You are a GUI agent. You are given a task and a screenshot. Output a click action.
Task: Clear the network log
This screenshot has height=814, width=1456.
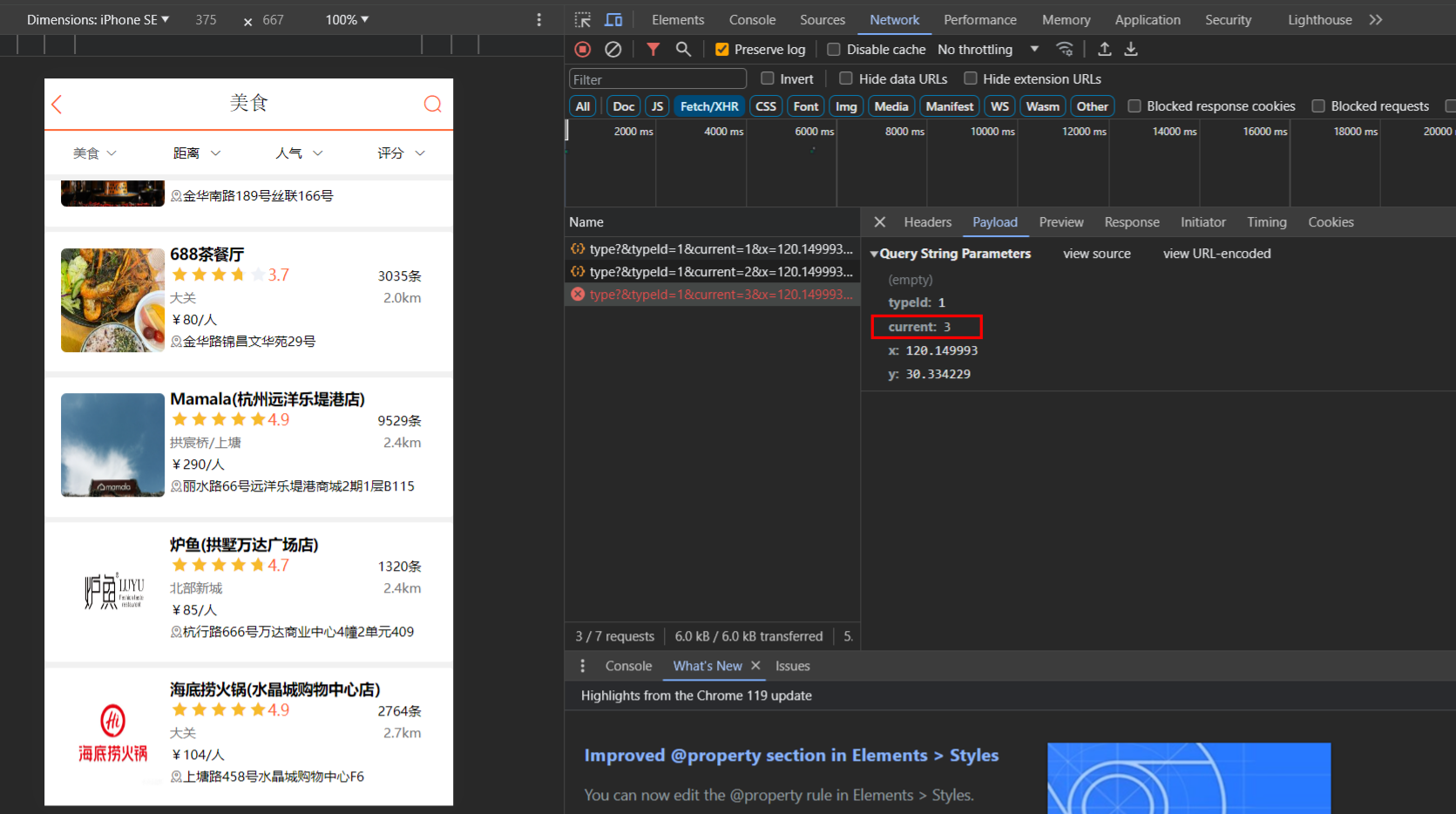coord(613,50)
